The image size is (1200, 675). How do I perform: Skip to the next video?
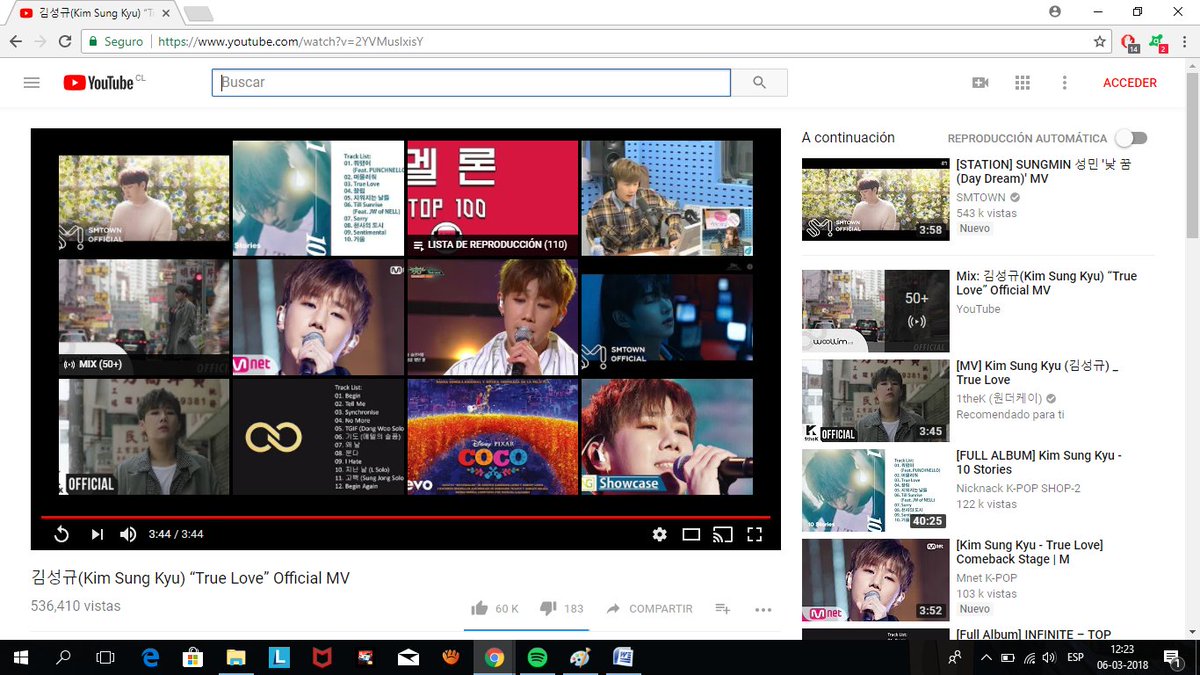tap(97, 534)
